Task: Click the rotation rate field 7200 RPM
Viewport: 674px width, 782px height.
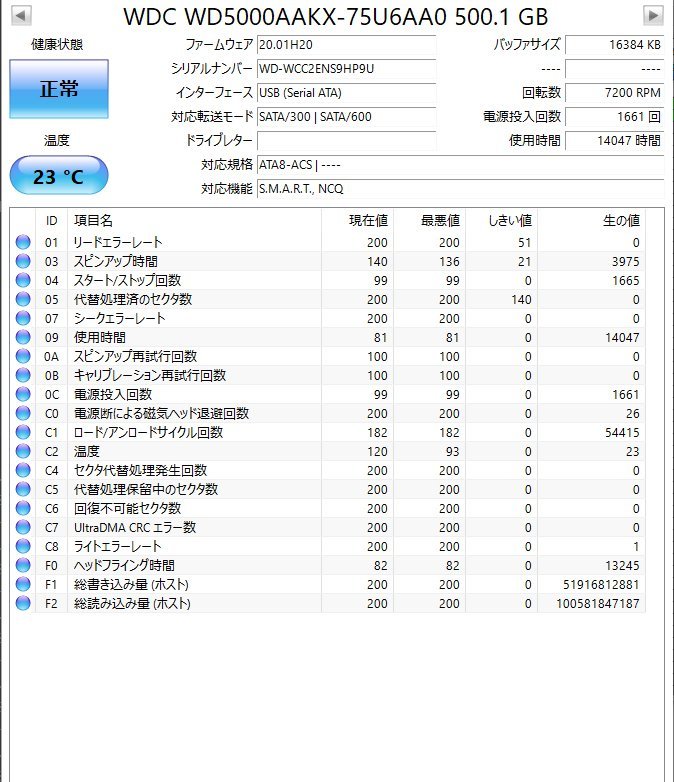Action: coord(615,93)
